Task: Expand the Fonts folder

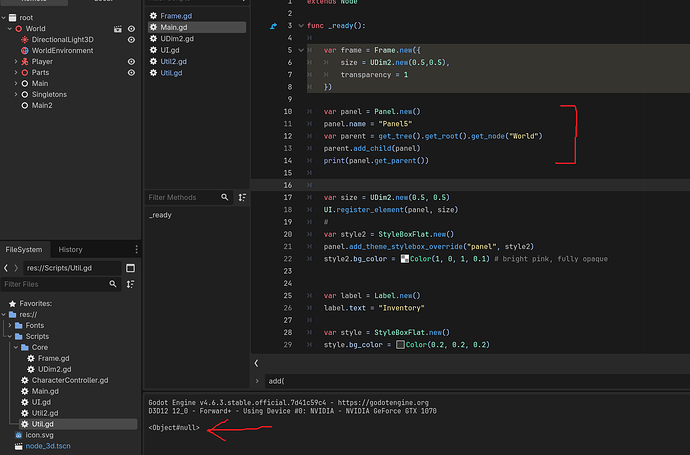Action: (x=10, y=326)
